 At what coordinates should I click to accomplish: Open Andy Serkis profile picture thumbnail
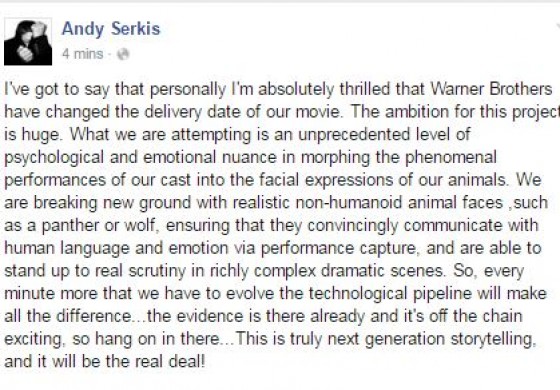coord(28,42)
